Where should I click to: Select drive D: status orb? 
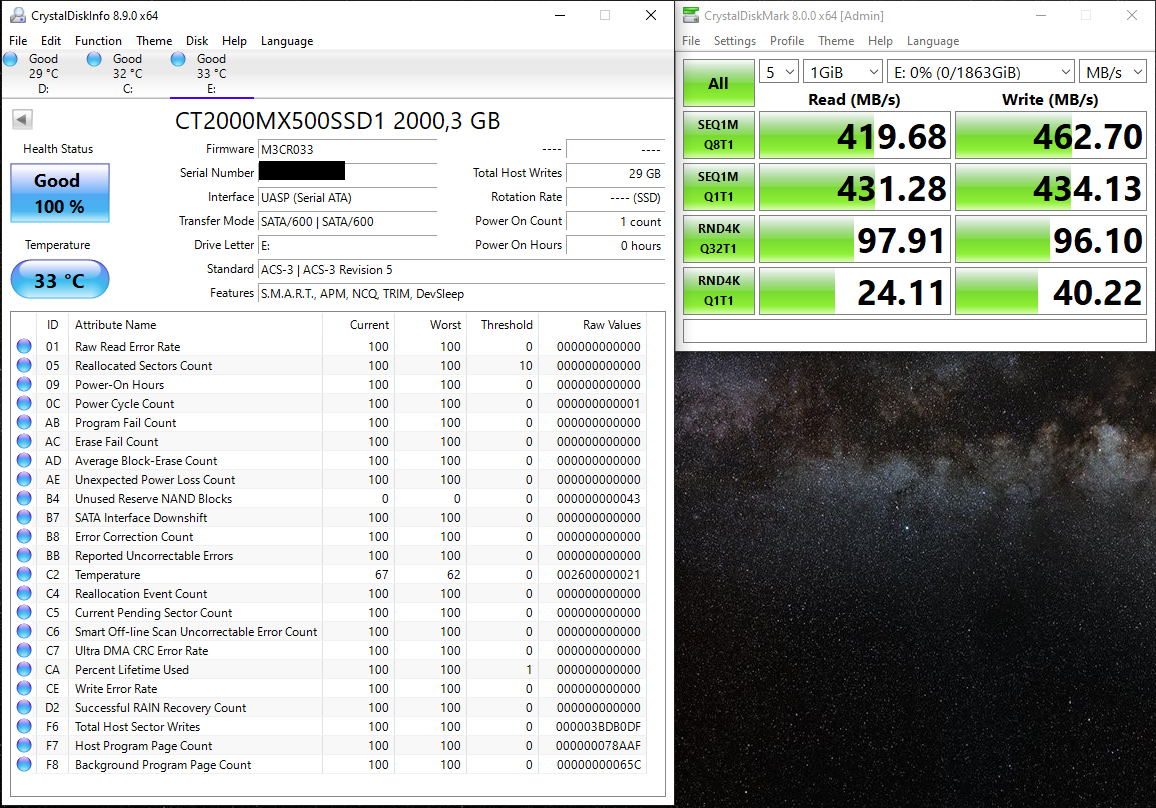(x=10, y=59)
